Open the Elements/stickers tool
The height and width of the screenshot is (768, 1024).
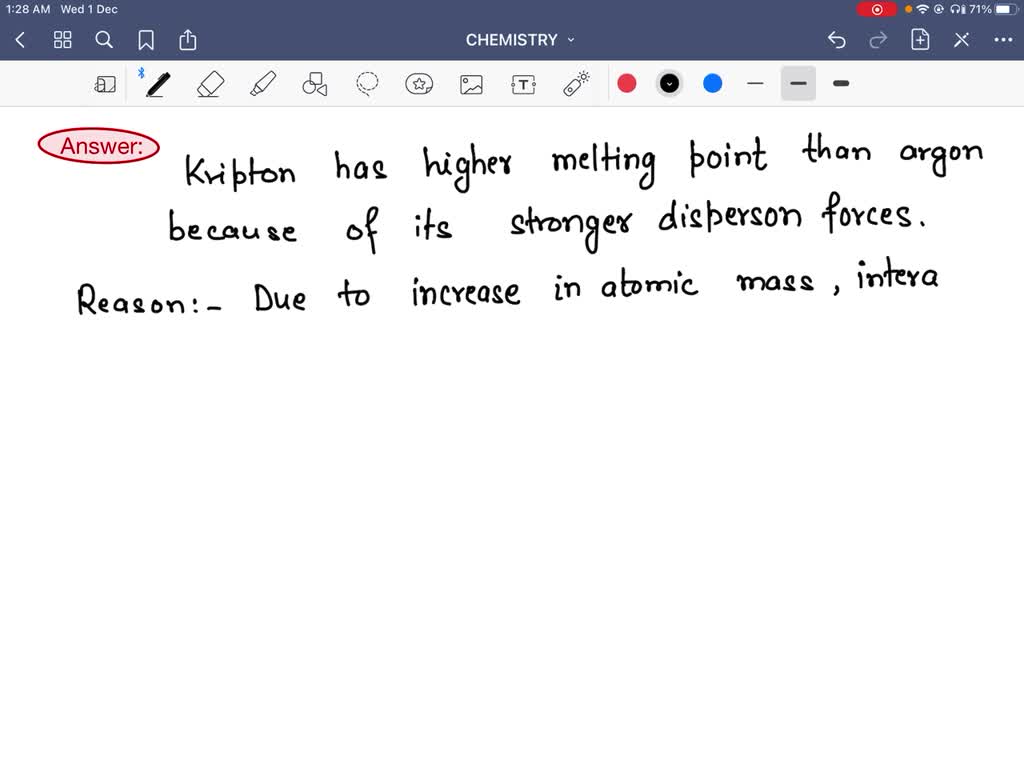[x=419, y=83]
